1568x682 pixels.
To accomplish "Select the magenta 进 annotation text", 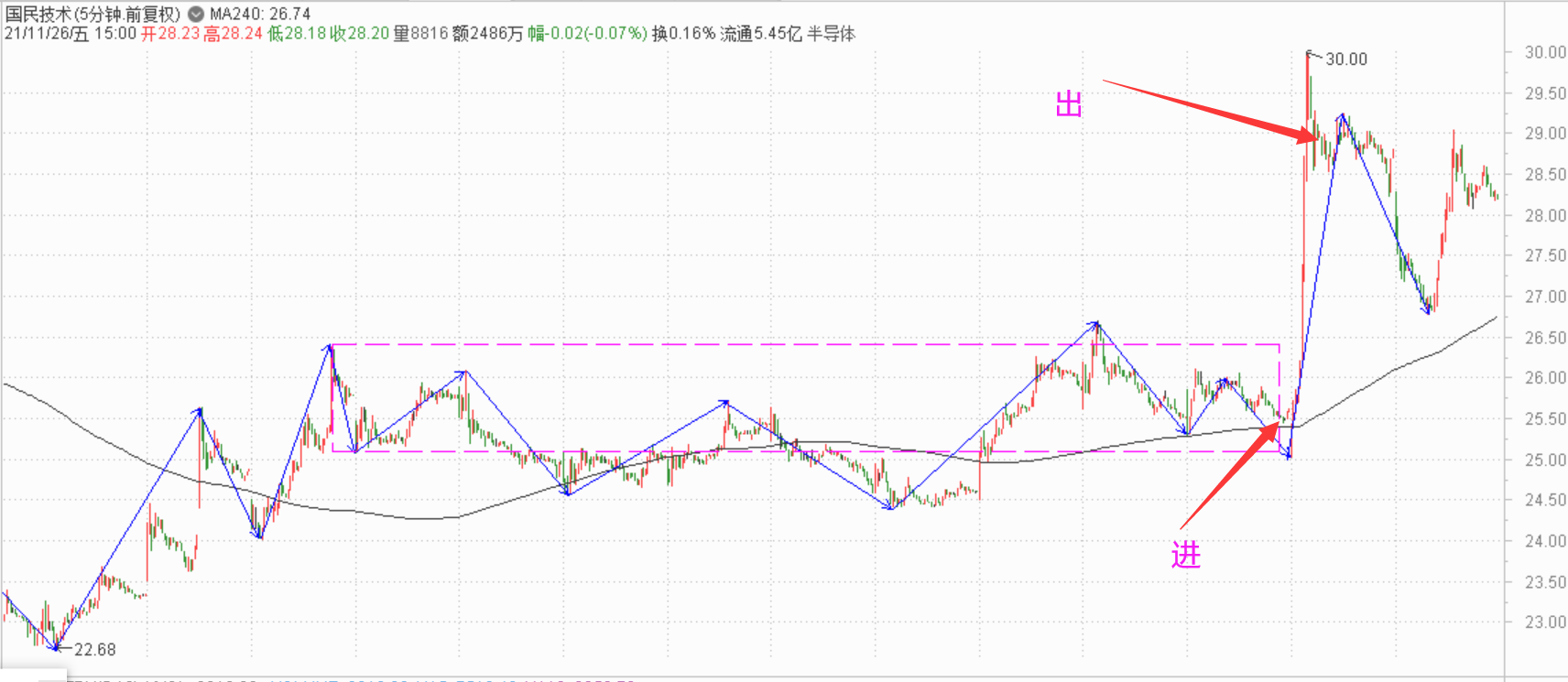I will pos(1186,554).
